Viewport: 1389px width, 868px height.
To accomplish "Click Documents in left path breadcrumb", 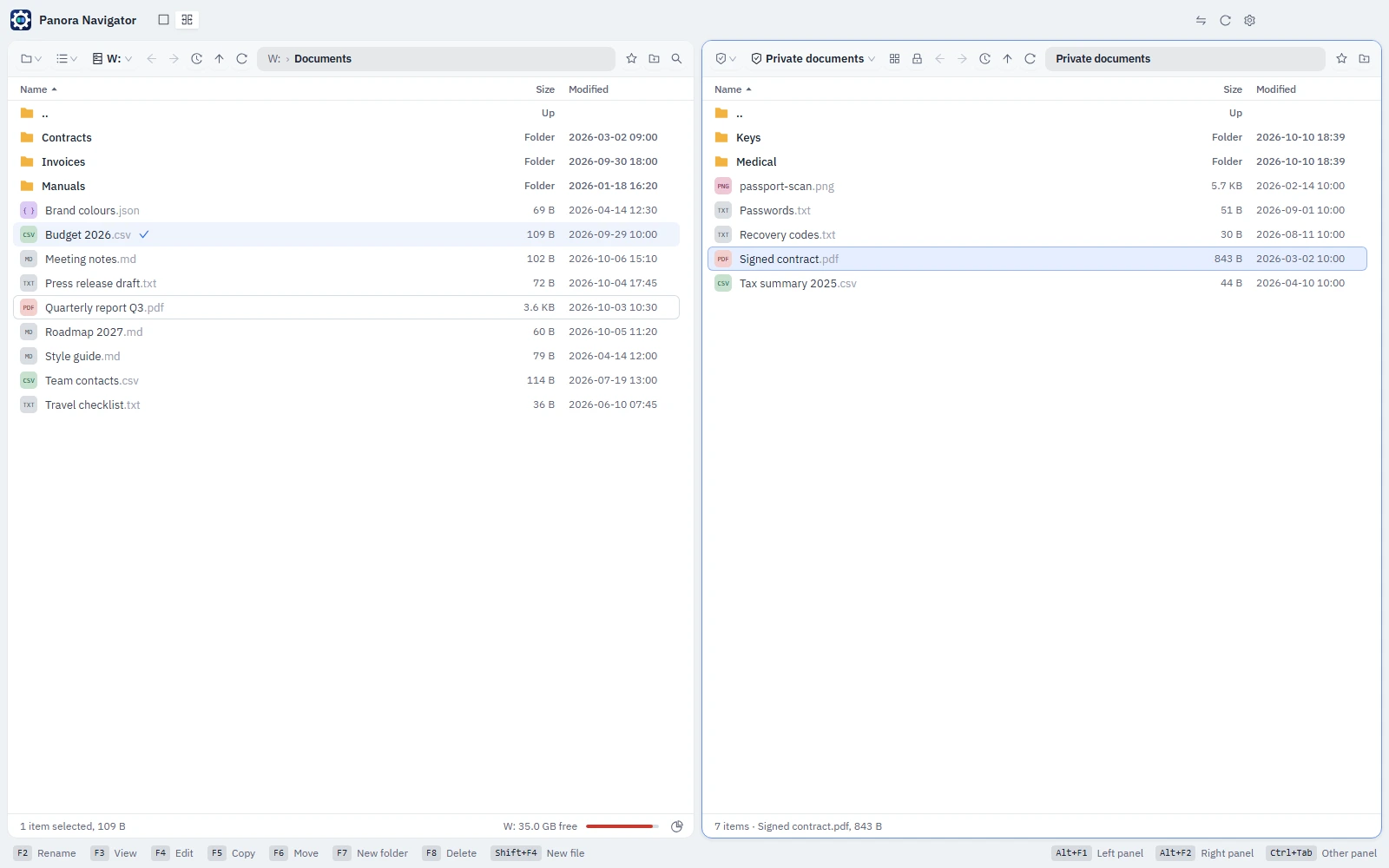I will (x=323, y=59).
